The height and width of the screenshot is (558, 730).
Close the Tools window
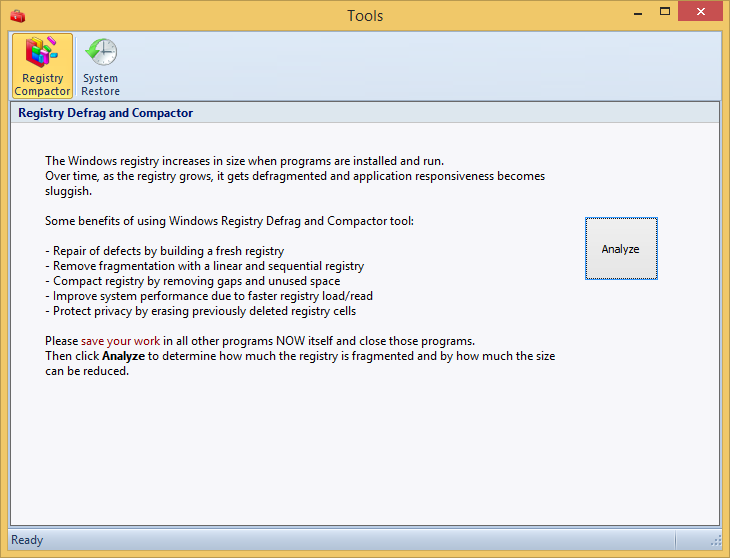coord(700,12)
